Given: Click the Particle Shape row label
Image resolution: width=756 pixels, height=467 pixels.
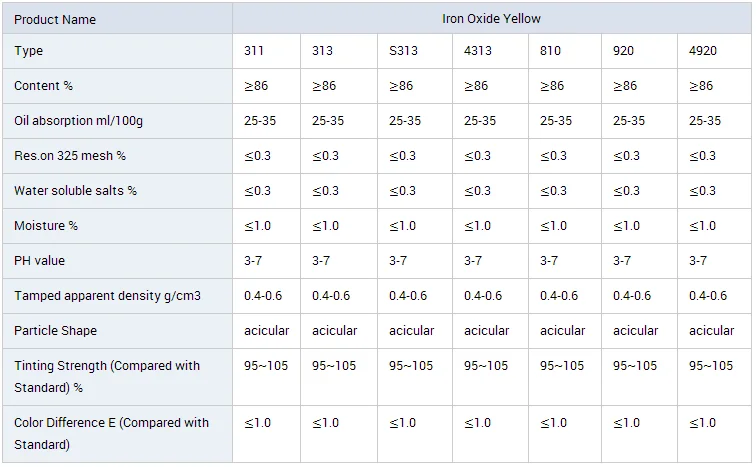Looking at the screenshot, I should (x=56, y=331).
